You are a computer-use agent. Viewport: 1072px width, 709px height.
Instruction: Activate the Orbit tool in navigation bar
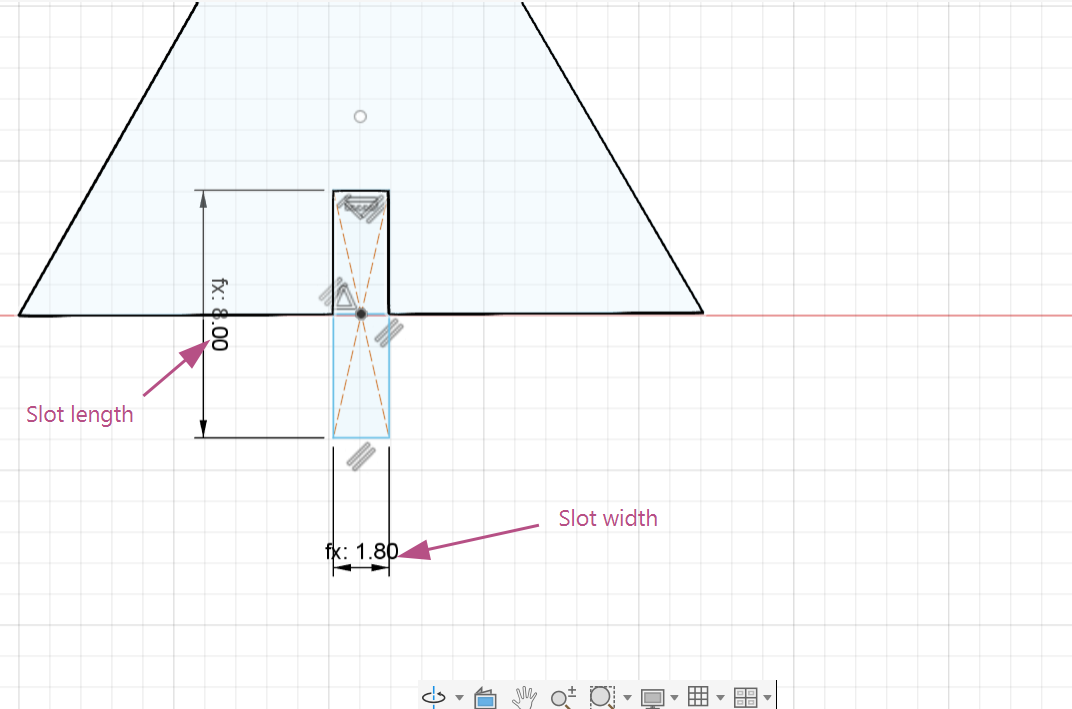[434, 697]
